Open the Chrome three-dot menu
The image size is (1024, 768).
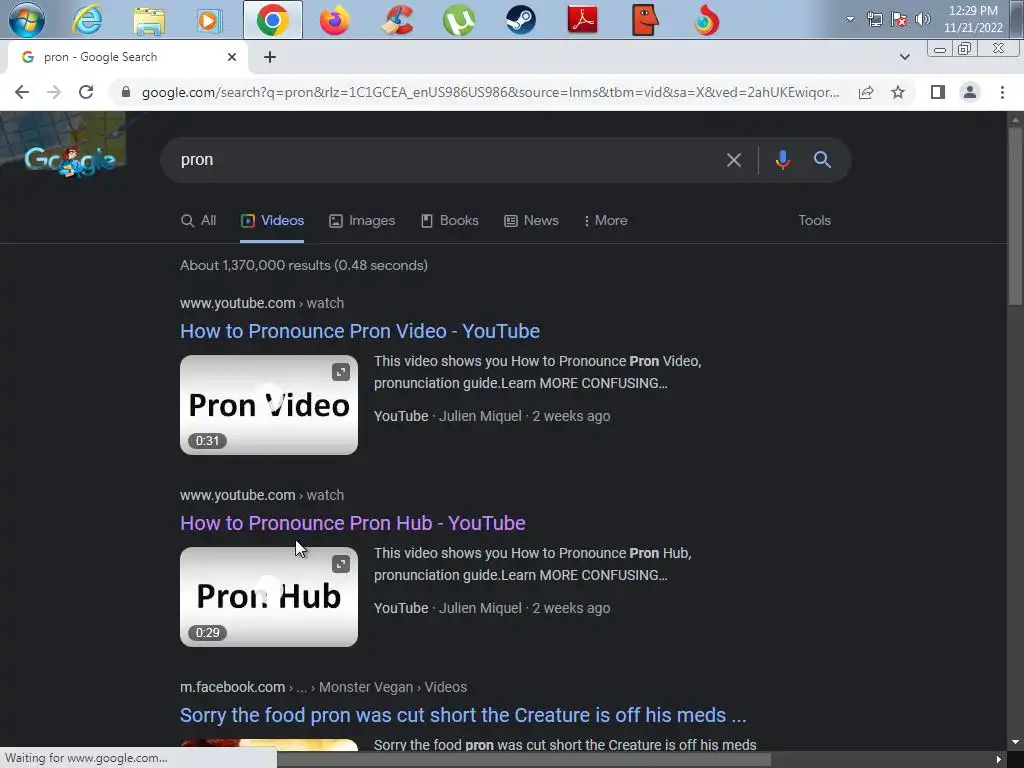coord(1002,92)
